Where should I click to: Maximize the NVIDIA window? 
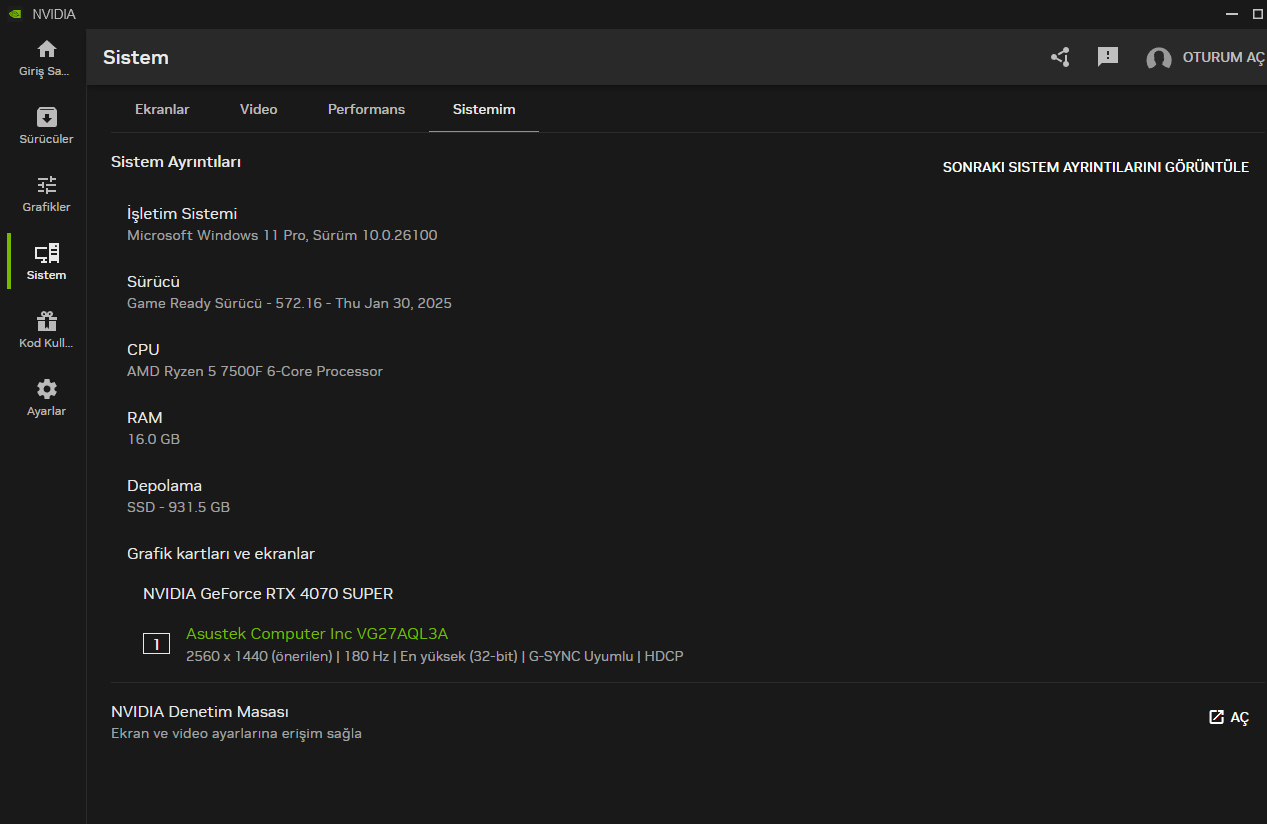[1257, 14]
